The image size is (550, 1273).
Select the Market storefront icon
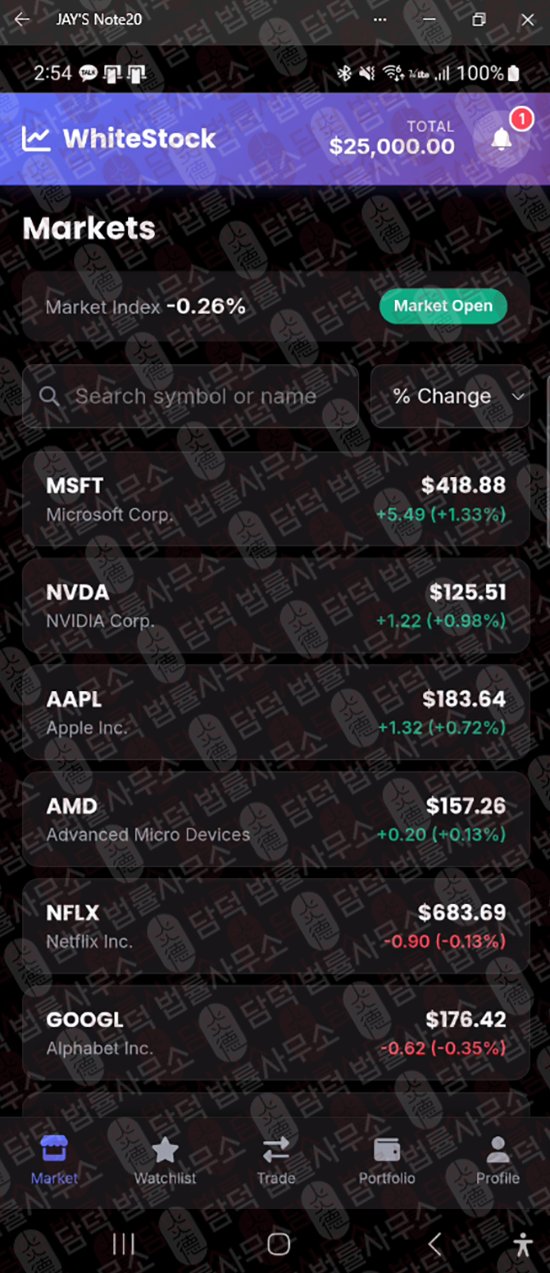pyautogui.click(x=54, y=1150)
